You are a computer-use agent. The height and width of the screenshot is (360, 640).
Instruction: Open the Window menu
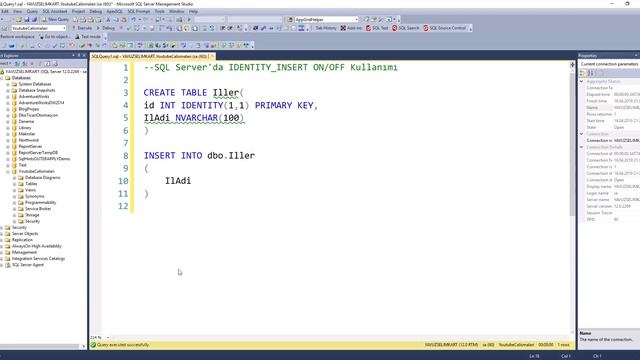[176, 11]
